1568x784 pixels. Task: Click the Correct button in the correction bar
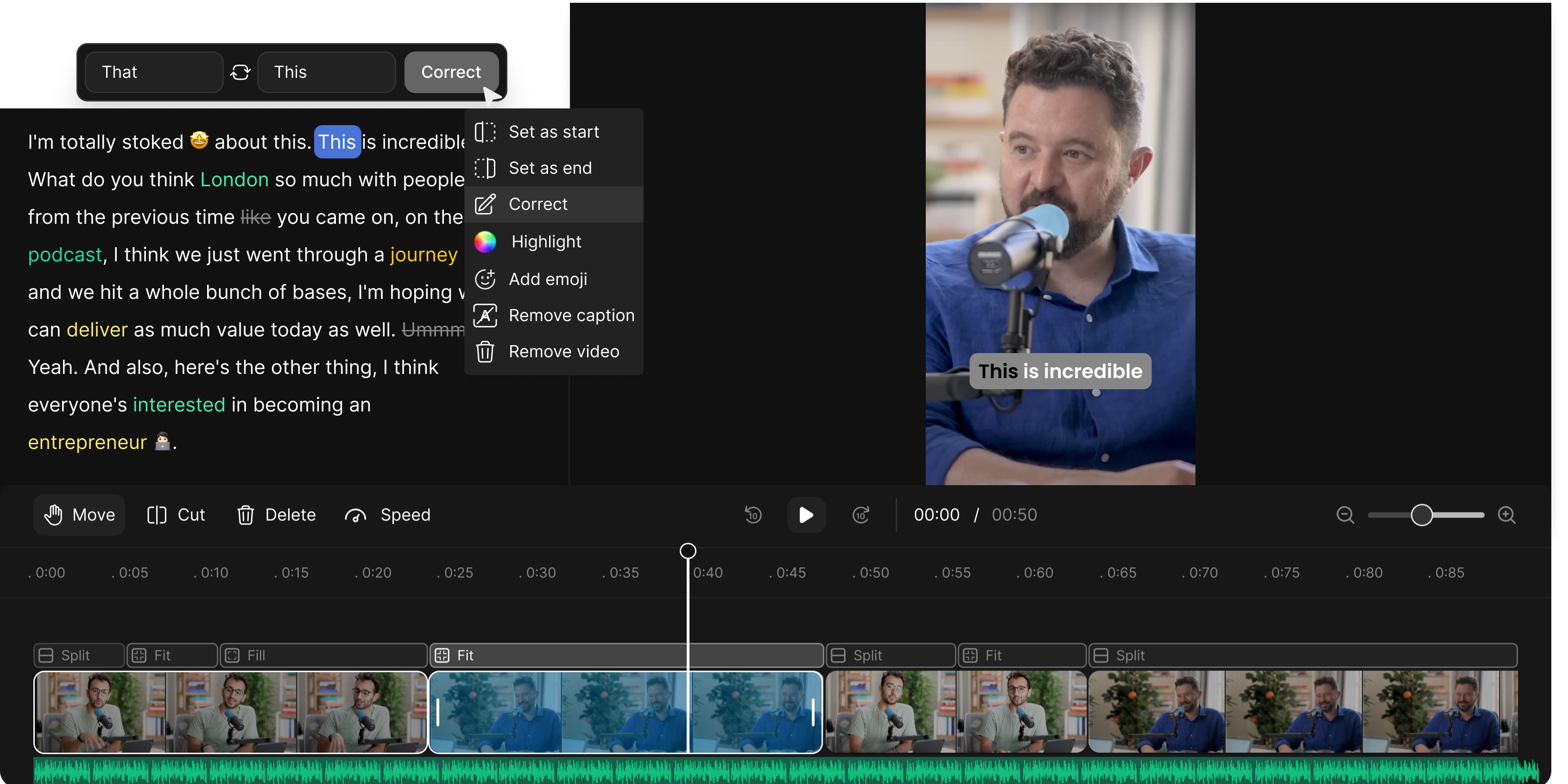451,72
